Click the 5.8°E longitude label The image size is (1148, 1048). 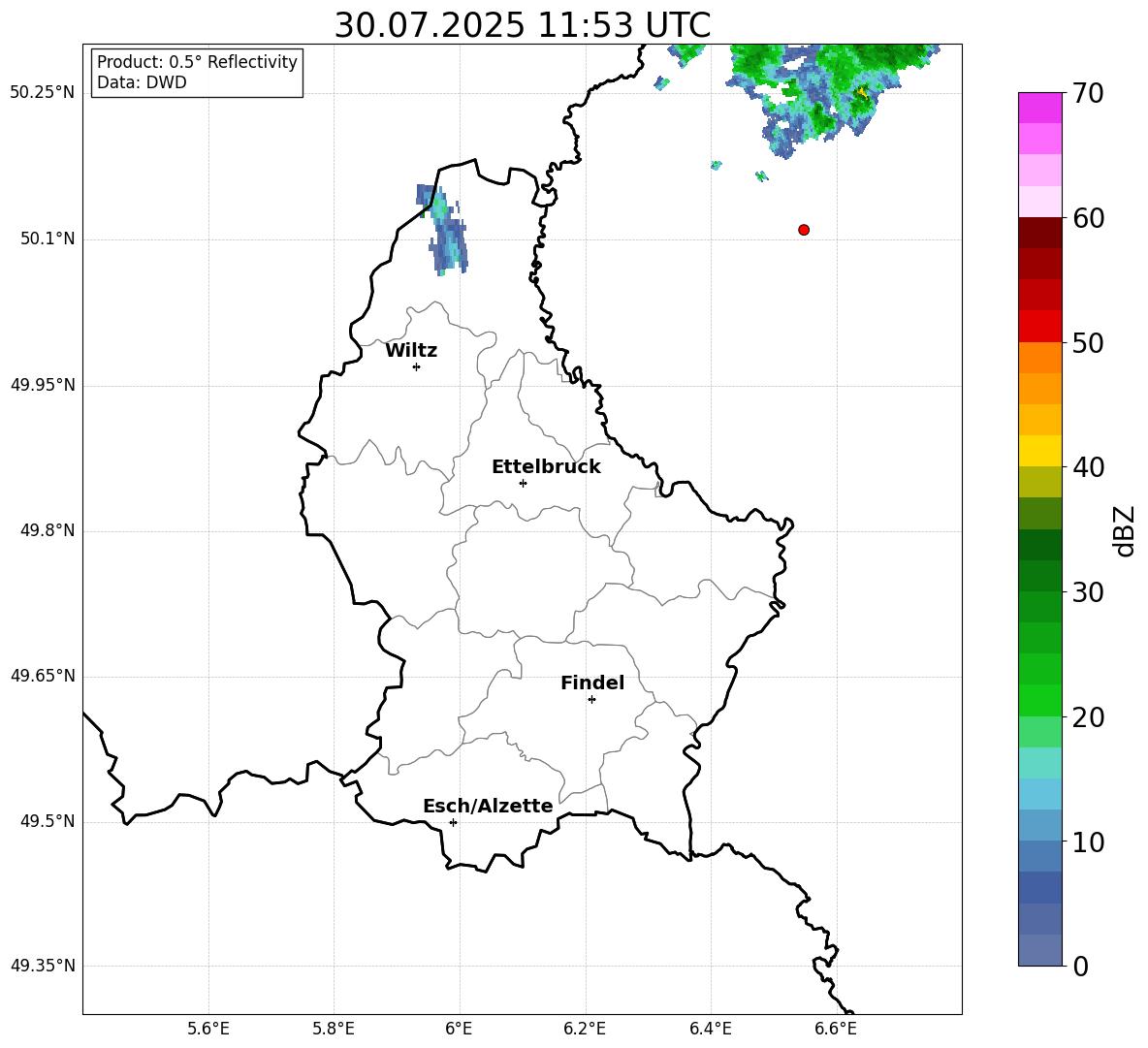coord(334,1029)
